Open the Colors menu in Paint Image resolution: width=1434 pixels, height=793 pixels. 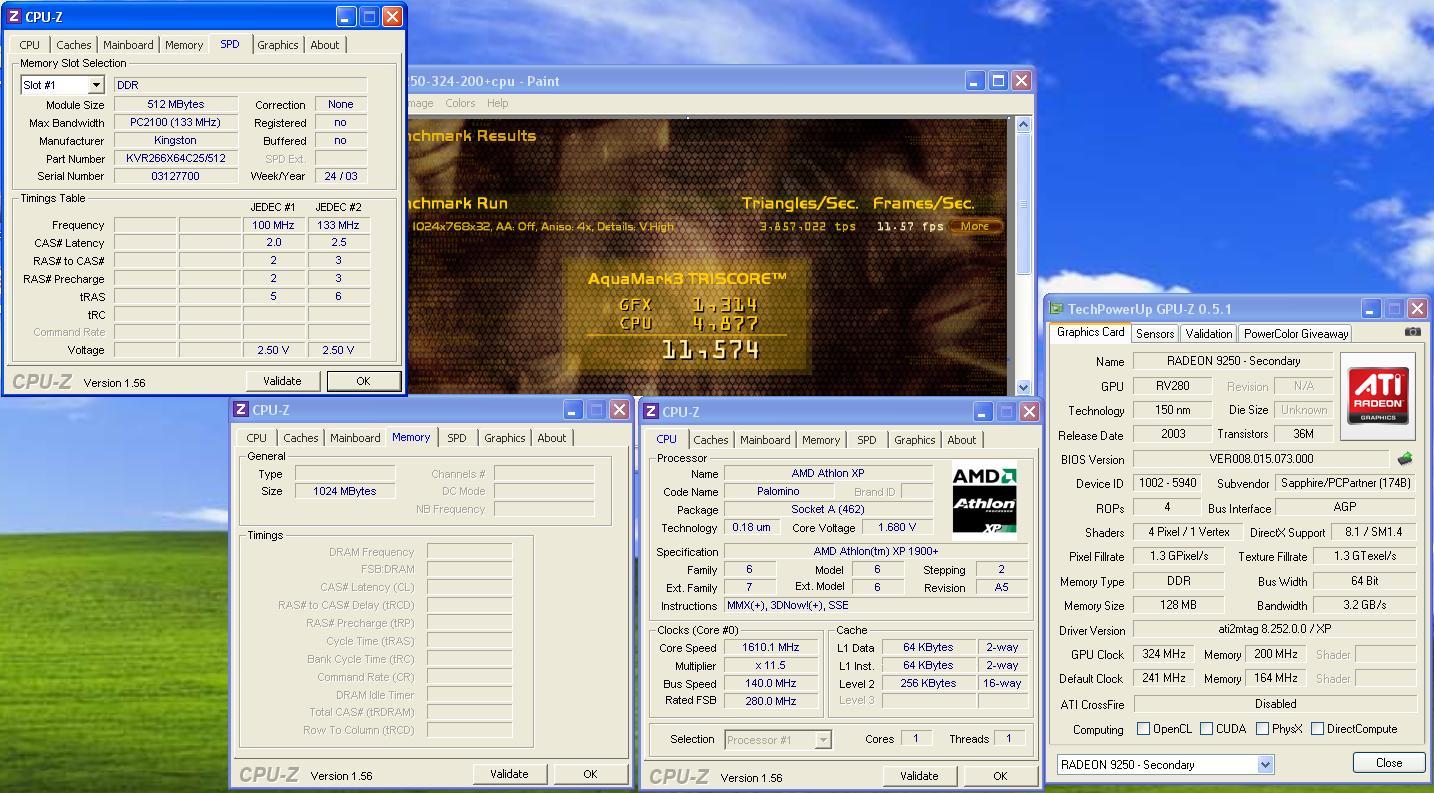tap(460, 103)
